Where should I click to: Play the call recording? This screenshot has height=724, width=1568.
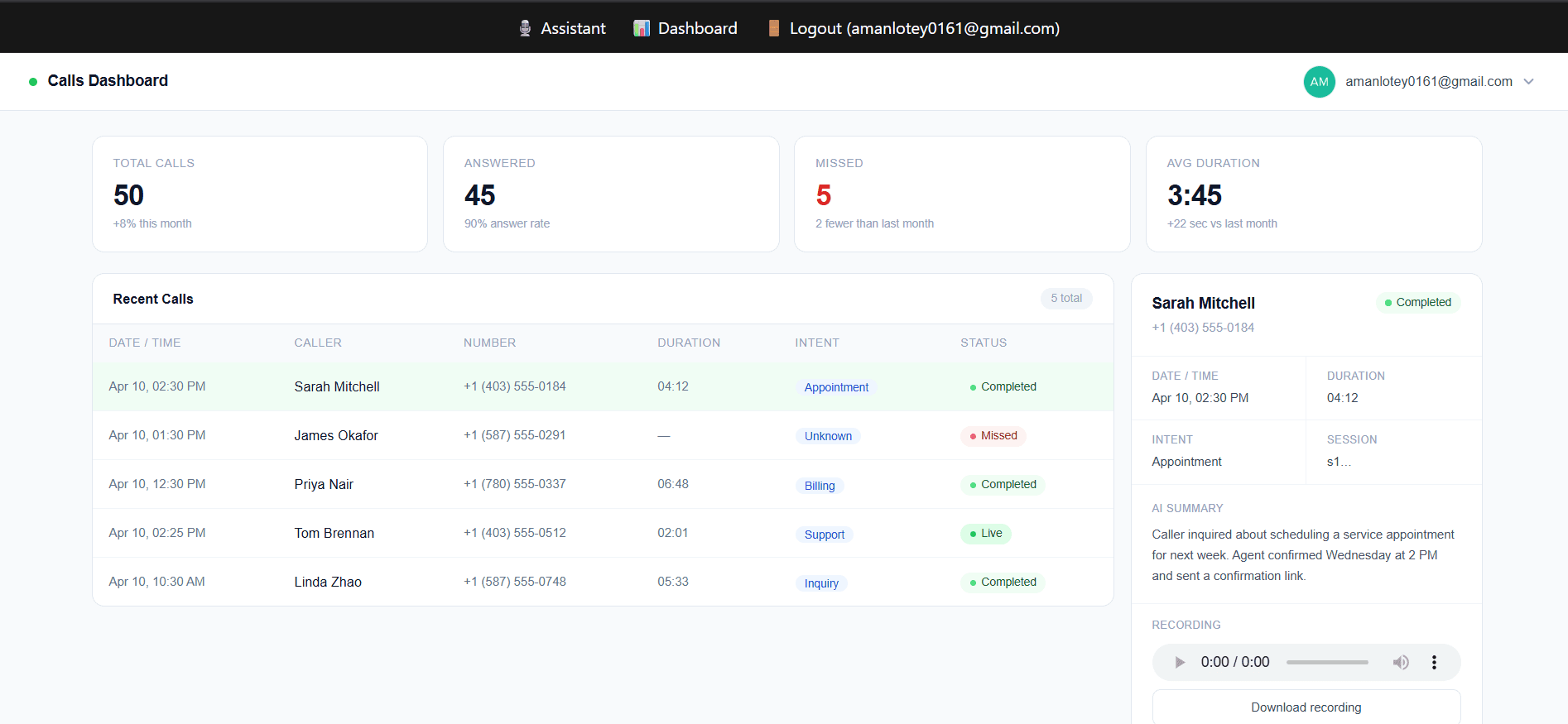tap(1180, 662)
